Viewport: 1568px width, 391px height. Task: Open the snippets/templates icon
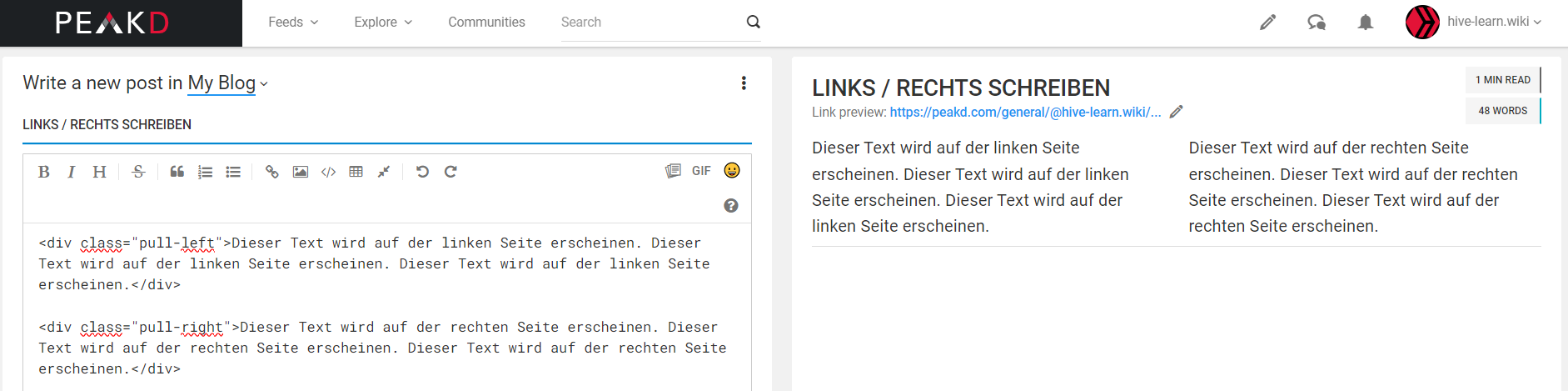click(673, 171)
